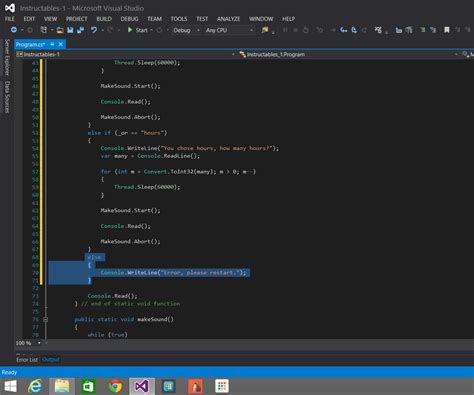
Task: Open the WINDOW menu
Action: click(261, 19)
